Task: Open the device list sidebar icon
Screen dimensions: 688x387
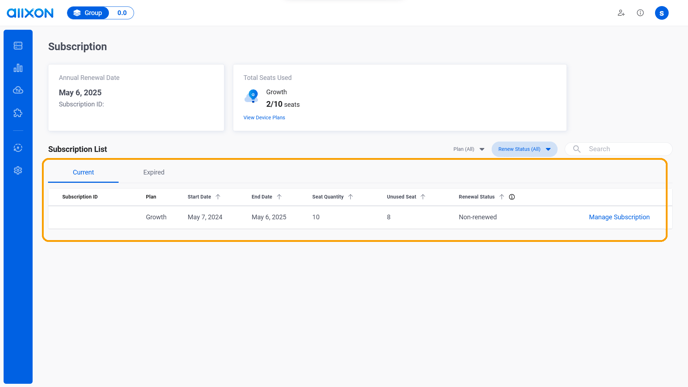Action: point(18,46)
